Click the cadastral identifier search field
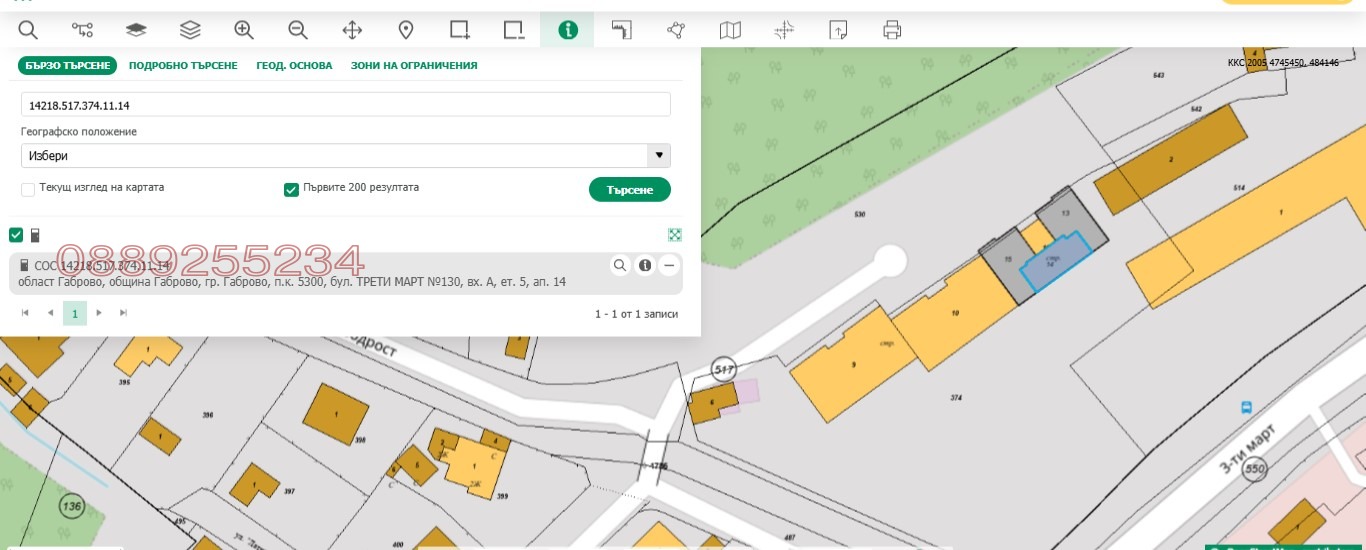Image resolution: width=1366 pixels, height=550 pixels. coord(345,105)
